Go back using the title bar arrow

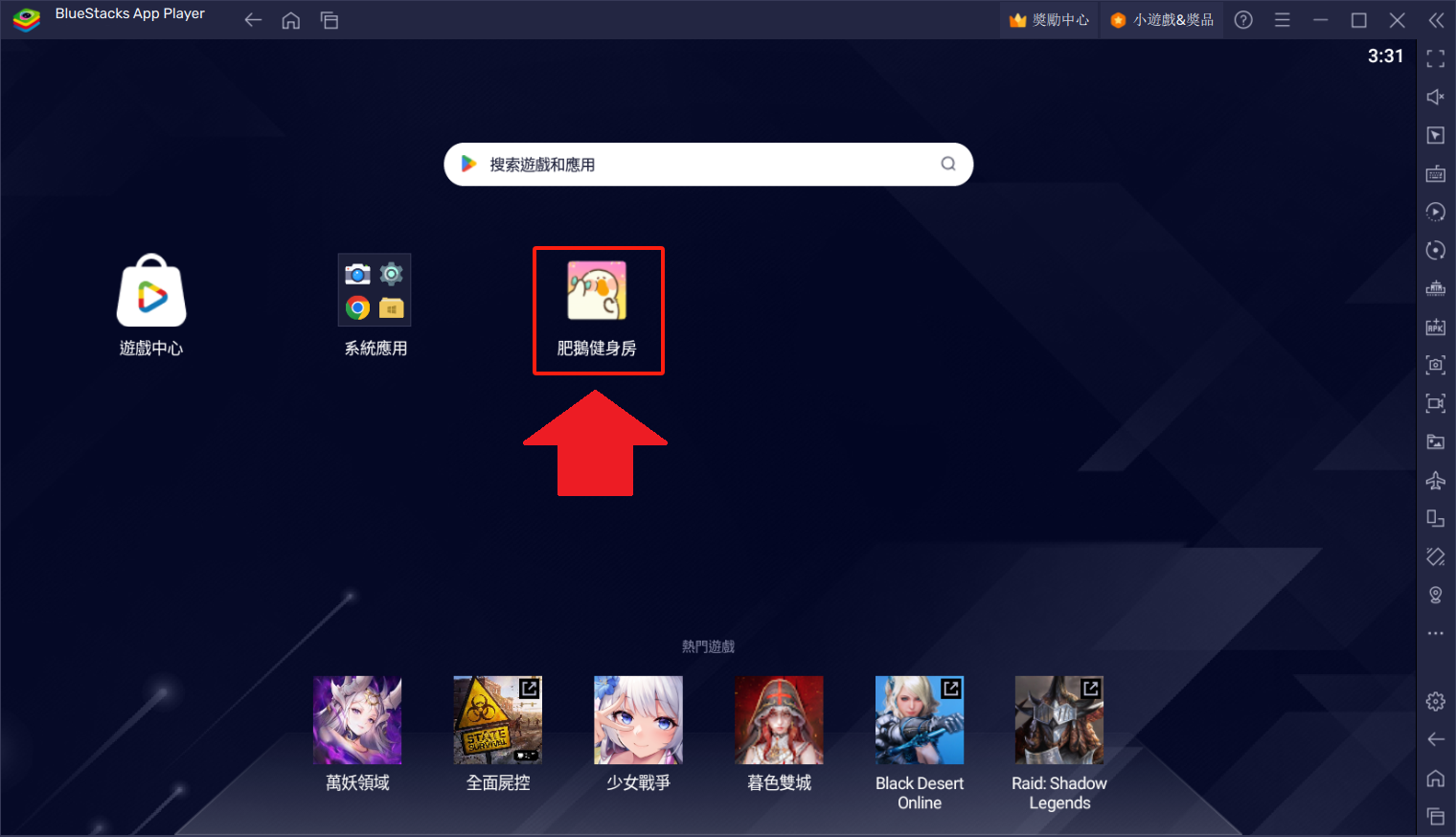point(253,20)
